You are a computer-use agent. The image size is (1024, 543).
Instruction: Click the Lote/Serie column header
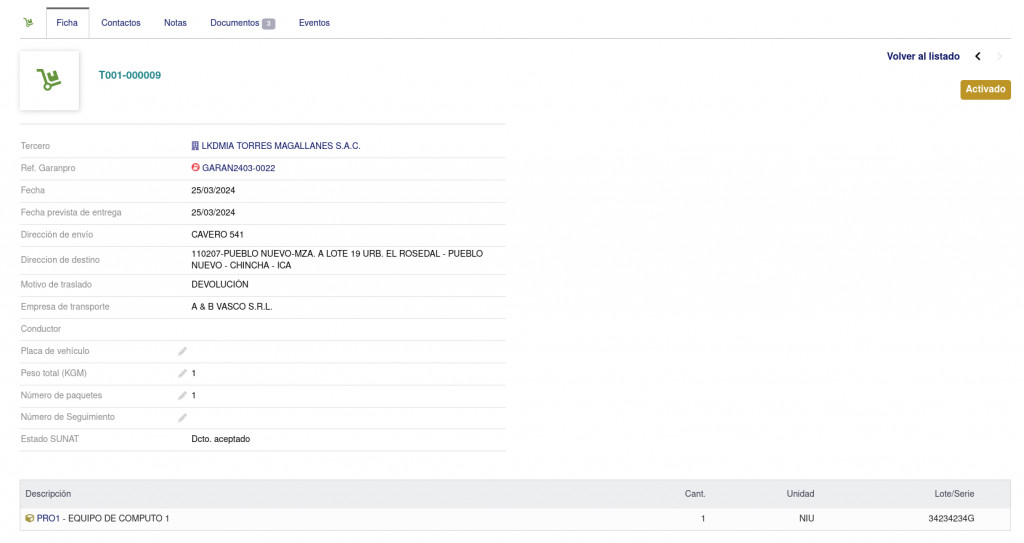(954, 494)
